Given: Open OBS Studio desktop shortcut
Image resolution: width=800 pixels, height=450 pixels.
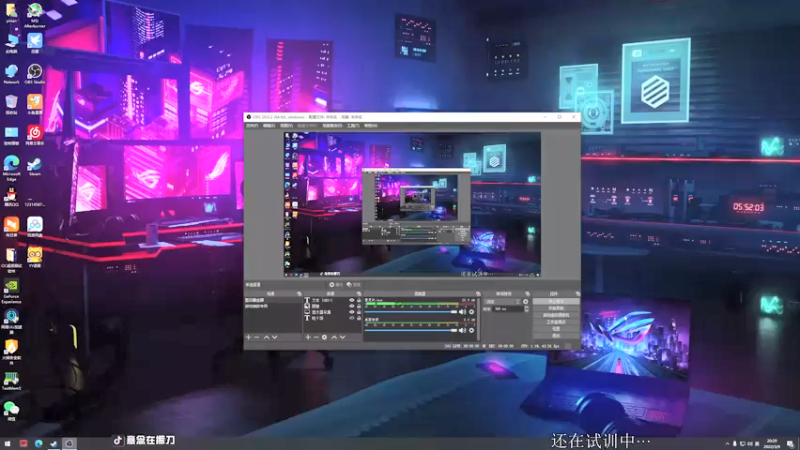Looking at the screenshot, I should (x=34, y=74).
